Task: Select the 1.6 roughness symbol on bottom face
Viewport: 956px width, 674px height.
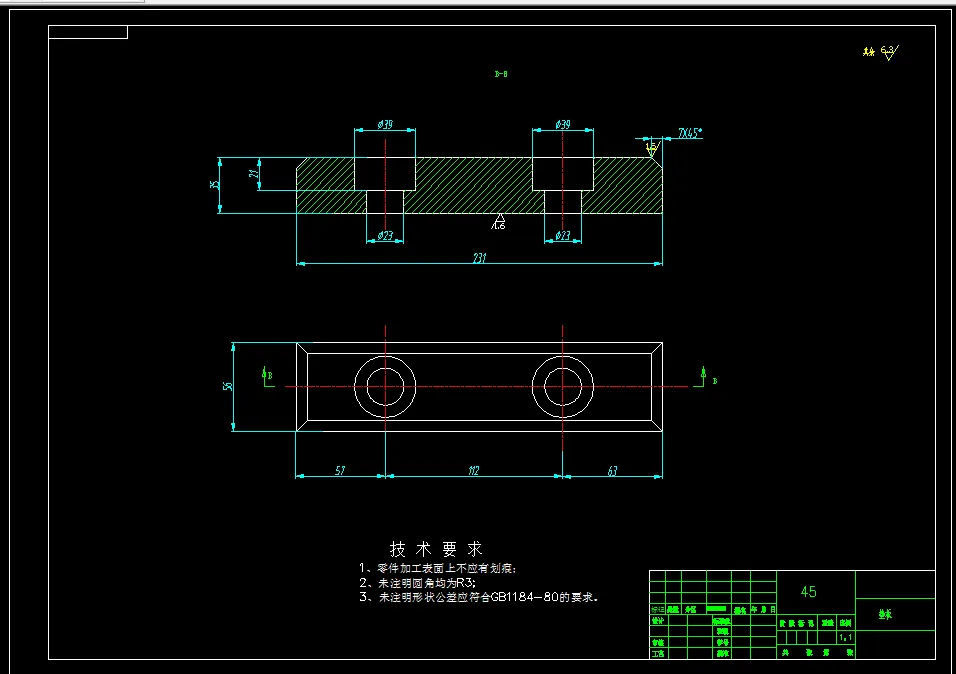Action: pos(499,222)
